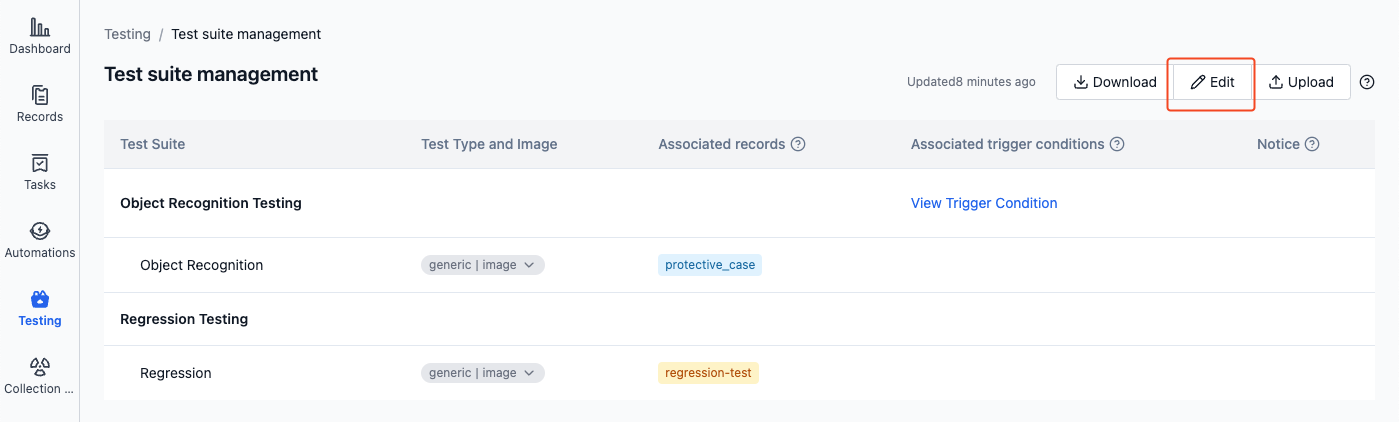The width and height of the screenshot is (1399, 422).
Task: Click the Updated 8 minutes ago text
Action: (x=971, y=82)
